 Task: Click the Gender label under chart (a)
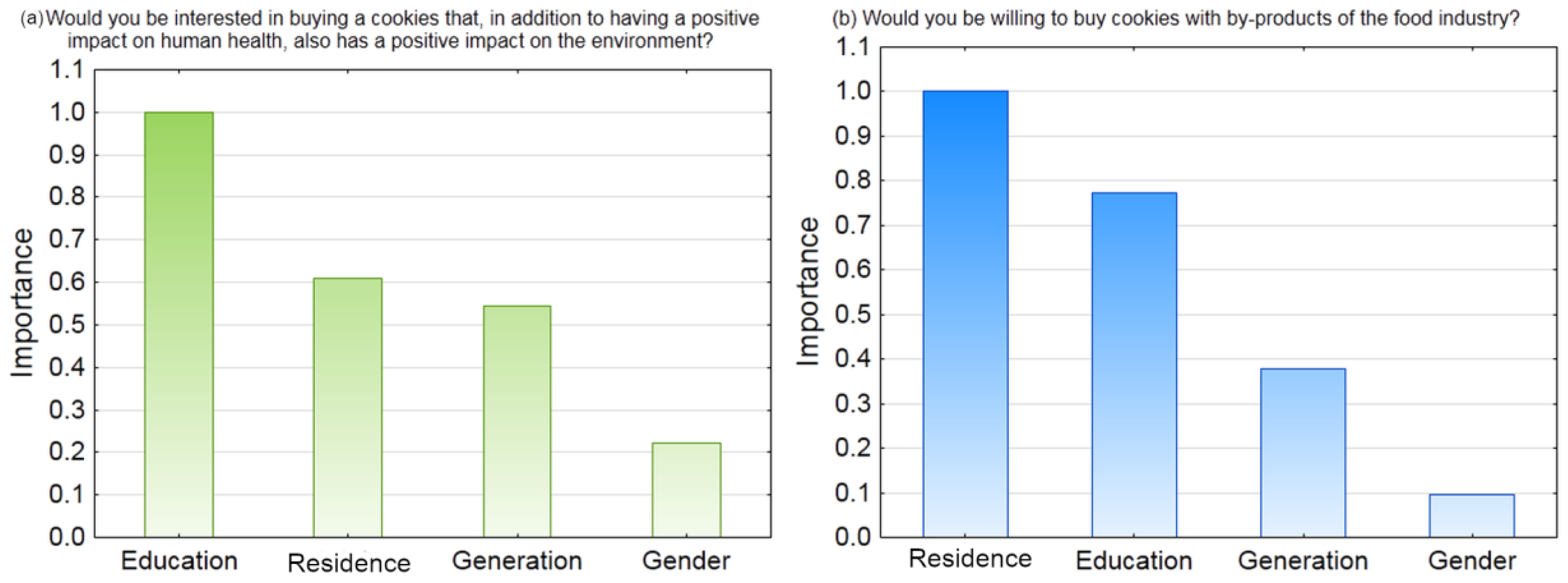[x=686, y=561]
